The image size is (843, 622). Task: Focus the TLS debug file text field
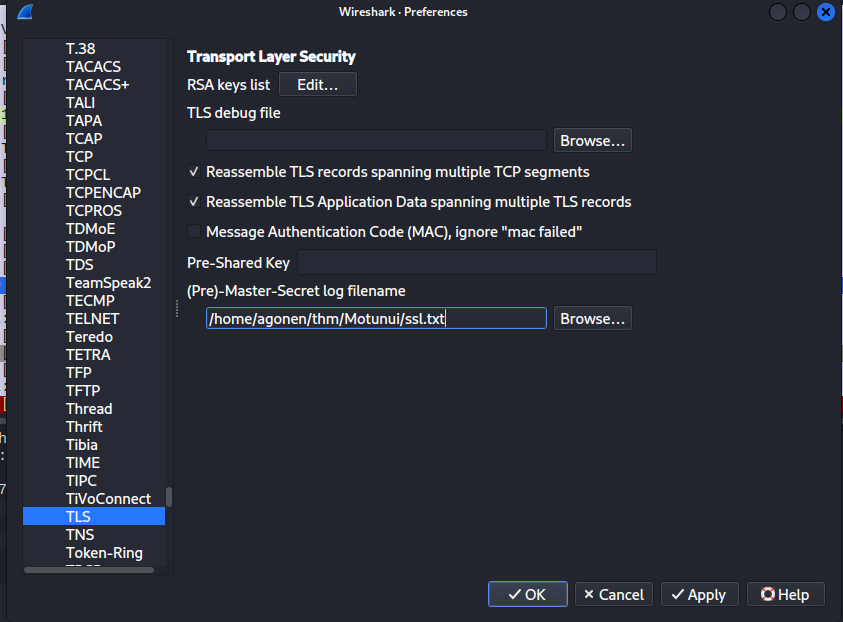coord(376,141)
